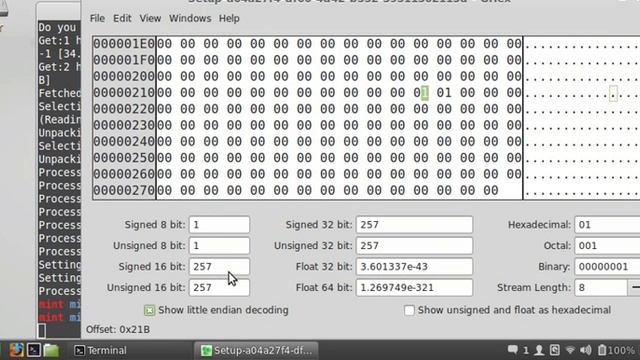Click the Hexadecimal value field
This screenshot has width=640, height=360.
coord(607,225)
